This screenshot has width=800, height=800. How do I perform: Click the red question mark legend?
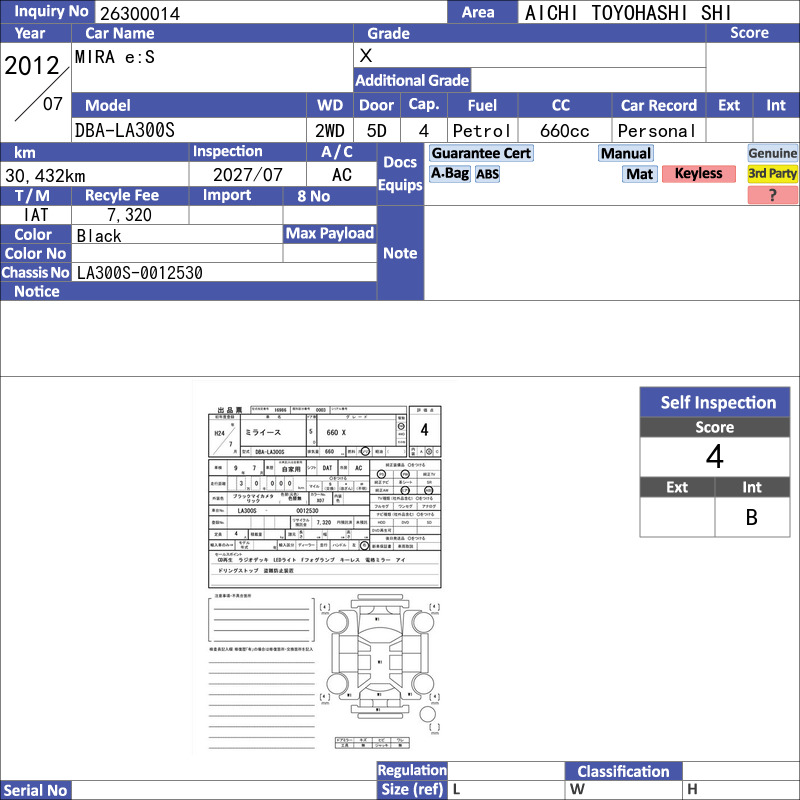(x=772, y=195)
